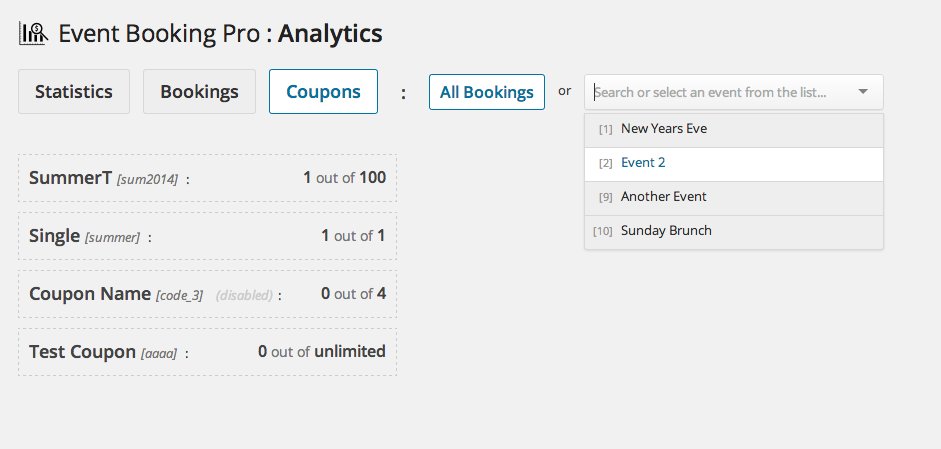941x449 pixels.
Task: Click the sum2014 coupon code label
Action: (147, 179)
